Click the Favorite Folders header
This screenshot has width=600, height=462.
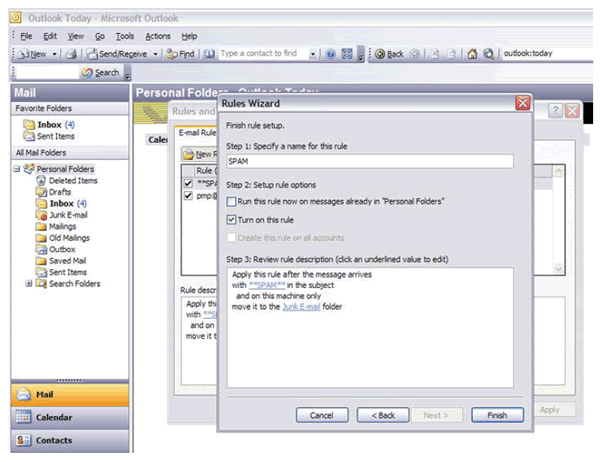(70, 108)
